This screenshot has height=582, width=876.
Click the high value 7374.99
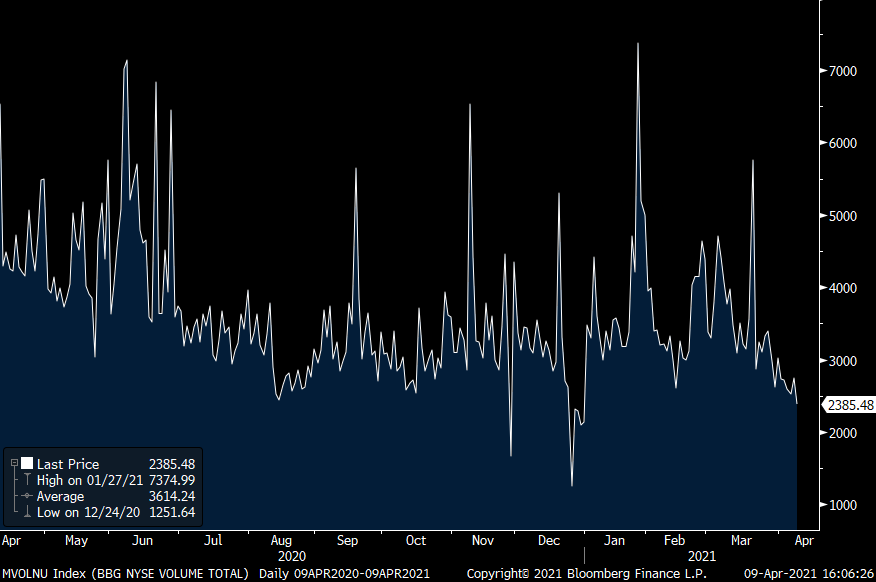172,480
